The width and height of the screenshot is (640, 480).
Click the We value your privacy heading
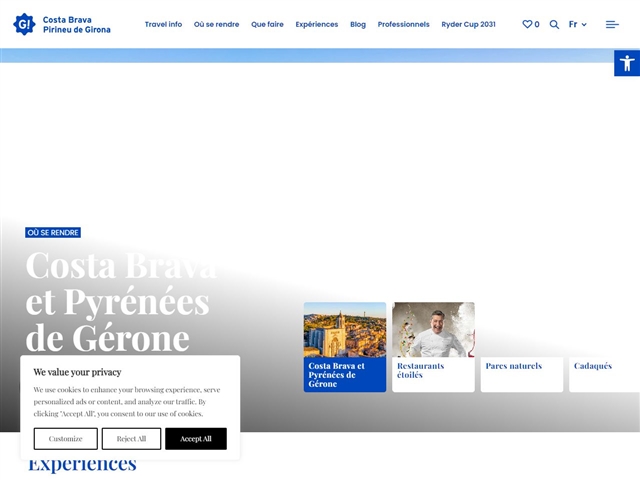pyautogui.click(x=78, y=372)
